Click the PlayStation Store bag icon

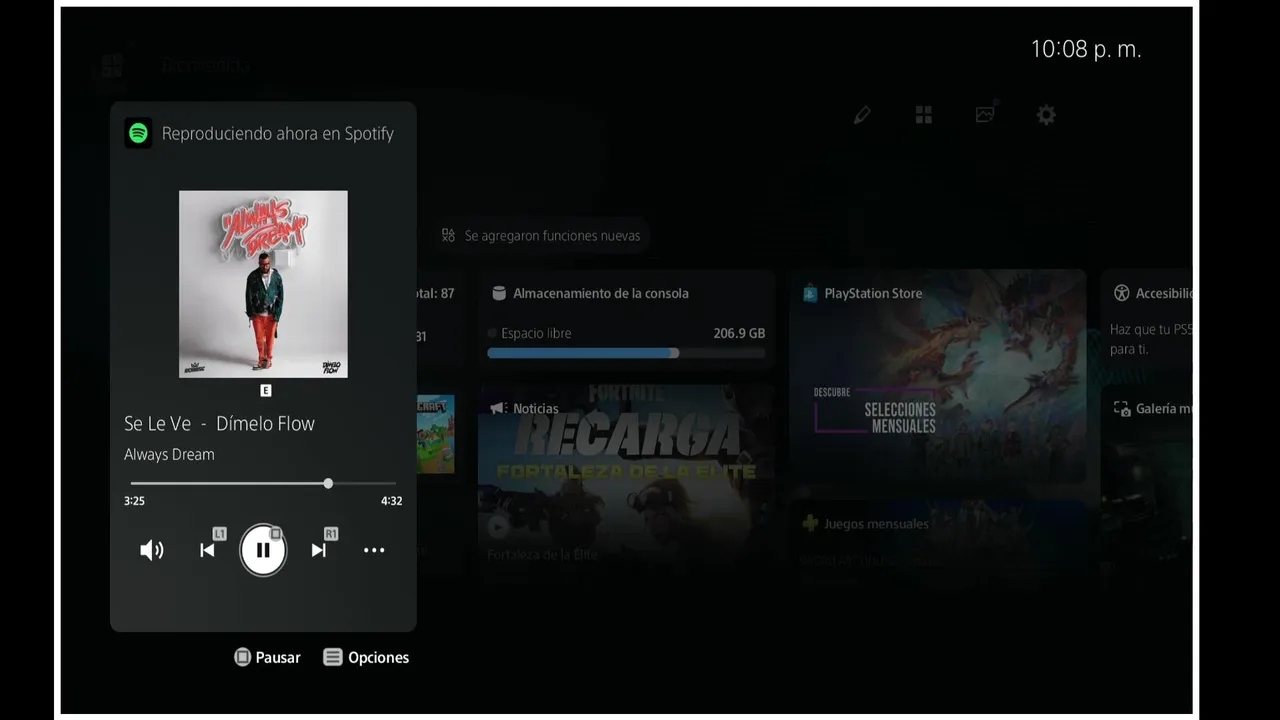(811, 293)
